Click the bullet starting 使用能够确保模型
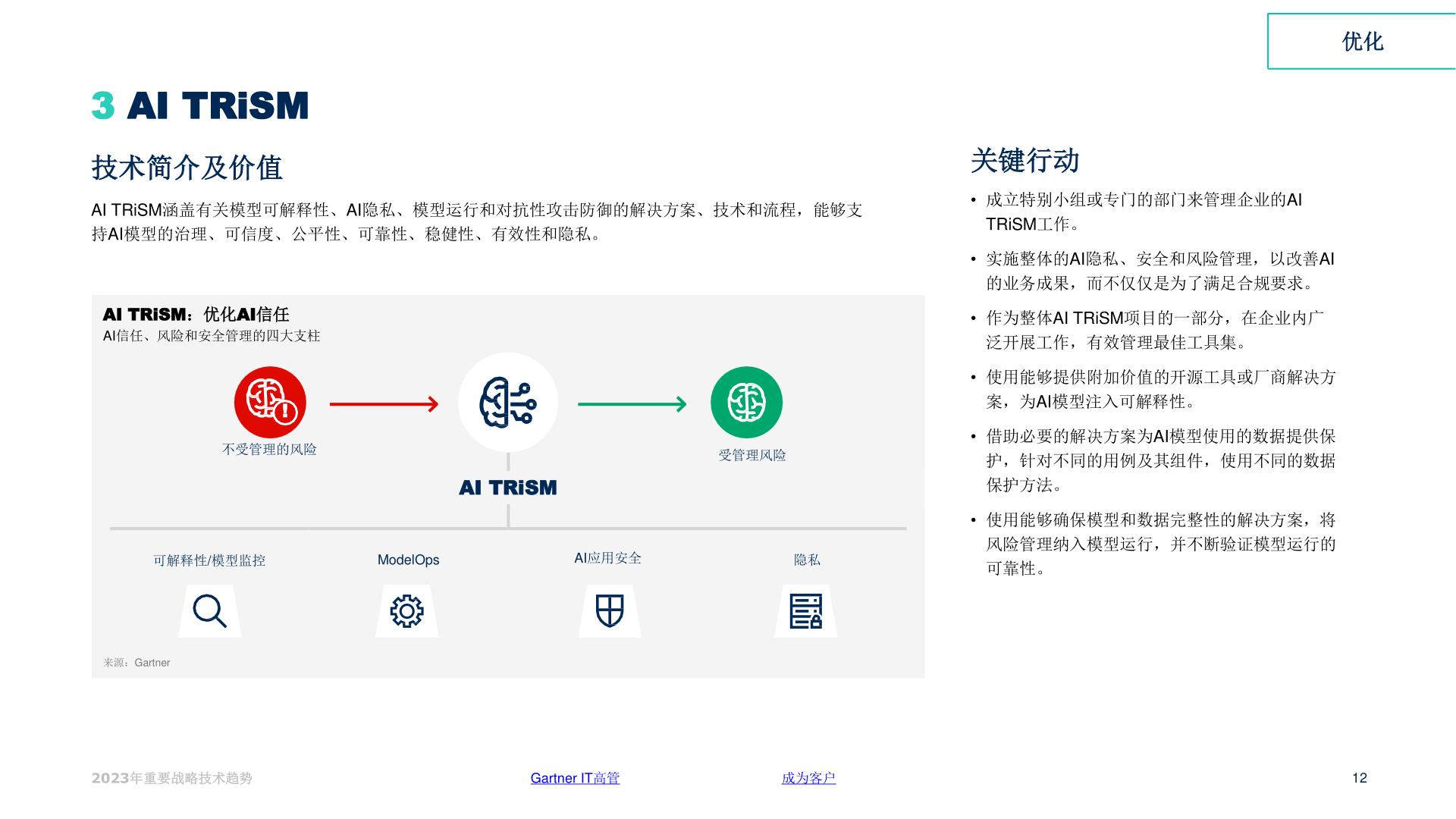This screenshot has height=819, width=1456. pos(1153,544)
